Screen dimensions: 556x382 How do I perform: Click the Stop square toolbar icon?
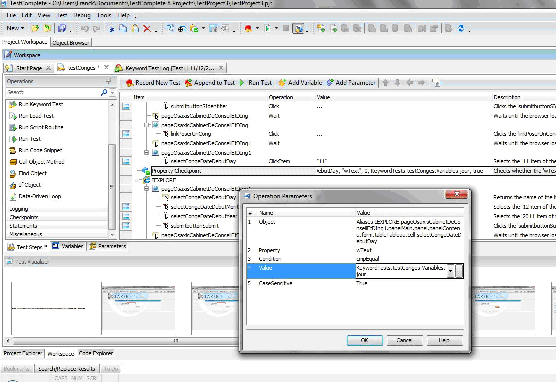pos(286,28)
